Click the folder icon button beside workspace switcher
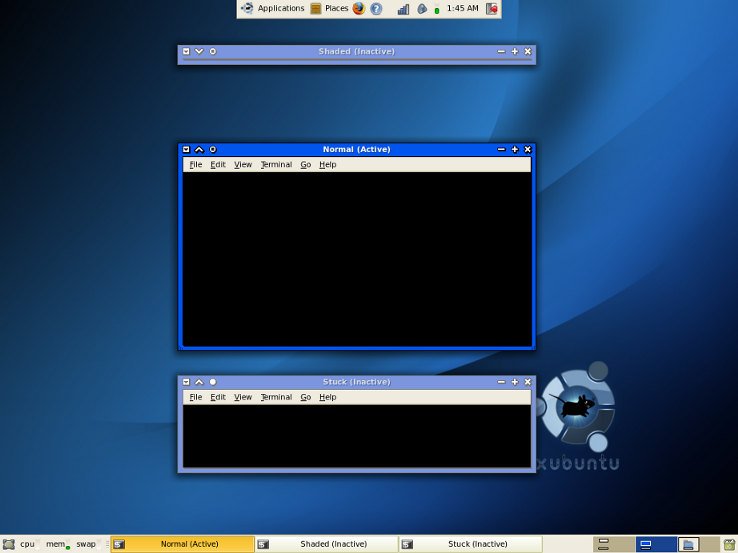The width and height of the screenshot is (738, 553). [x=689, y=545]
